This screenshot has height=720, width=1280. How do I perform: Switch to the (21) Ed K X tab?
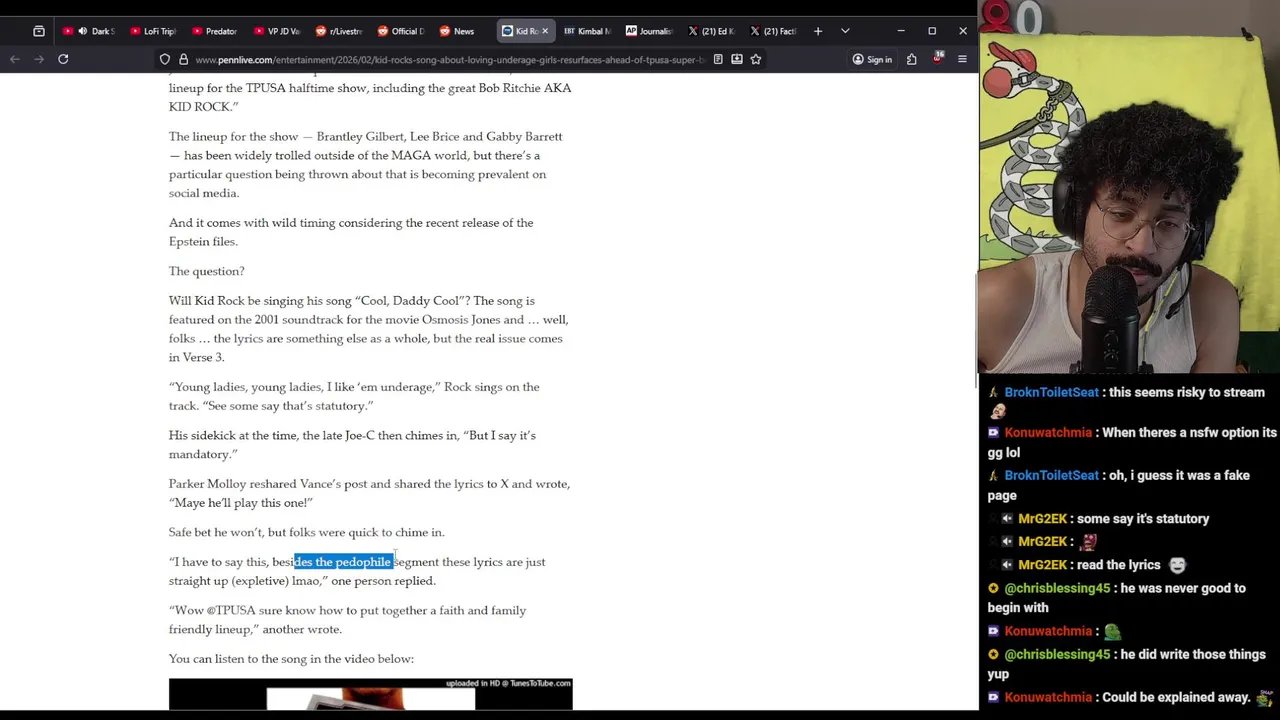[x=710, y=31]
